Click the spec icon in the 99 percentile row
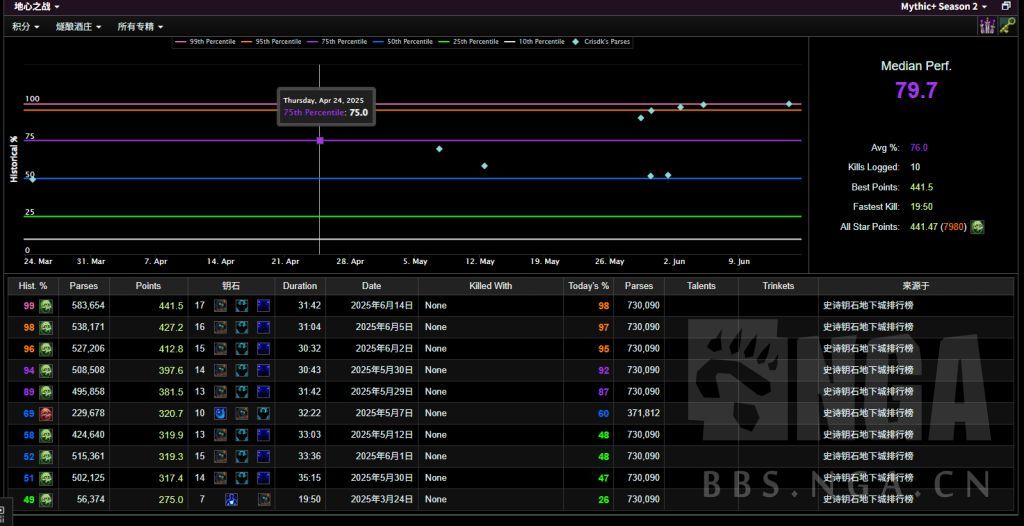1024x526 pixels. [x=46, y=306]
